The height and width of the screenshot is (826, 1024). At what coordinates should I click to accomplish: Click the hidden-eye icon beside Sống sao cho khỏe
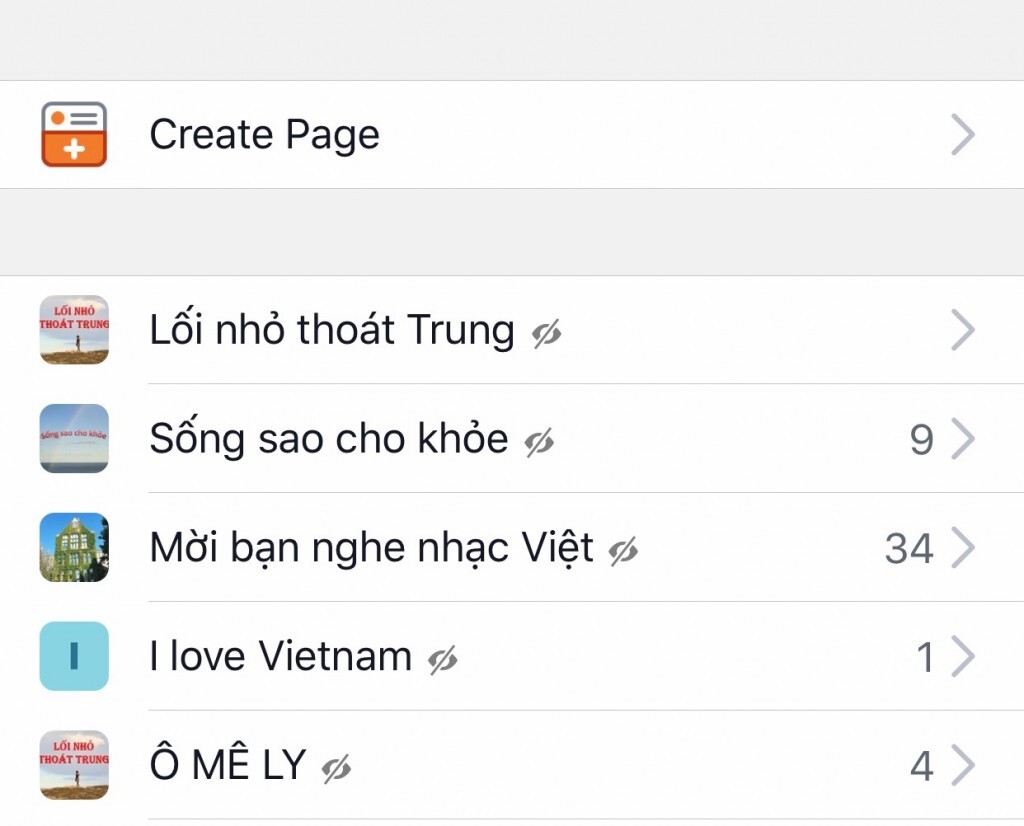pyautogui.click(x=540, y=442)
